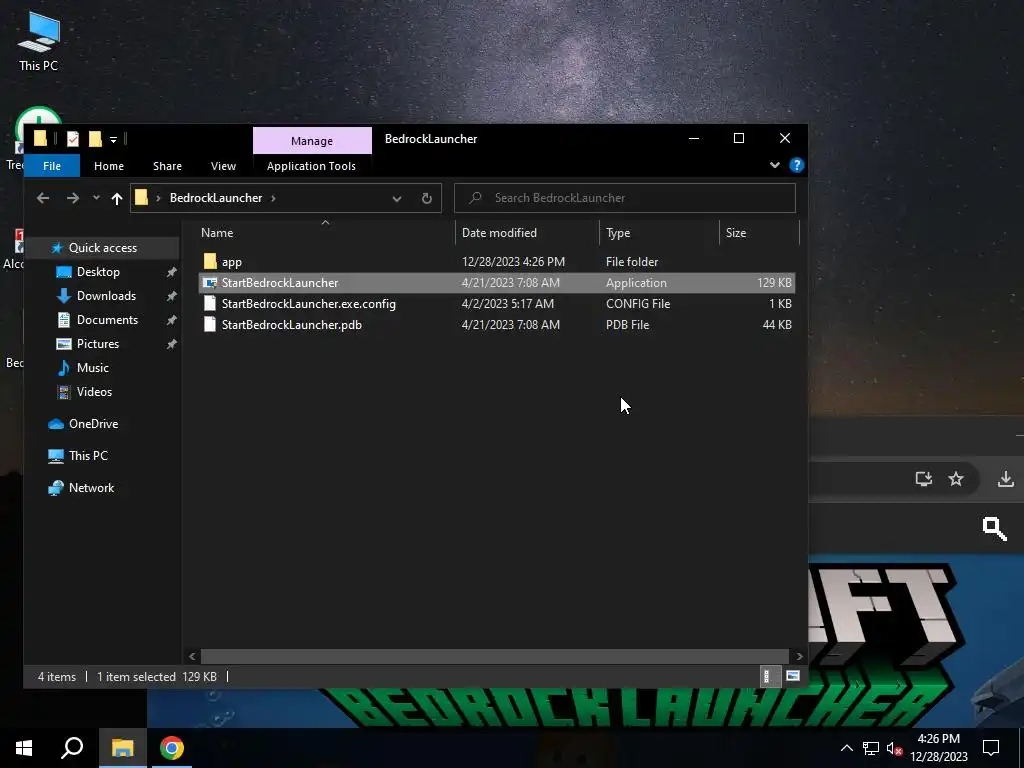Click Chrome downloads arrow icon
Image resolution: width=1024 pixels, height=768 pixels.
pos(1006,479)
